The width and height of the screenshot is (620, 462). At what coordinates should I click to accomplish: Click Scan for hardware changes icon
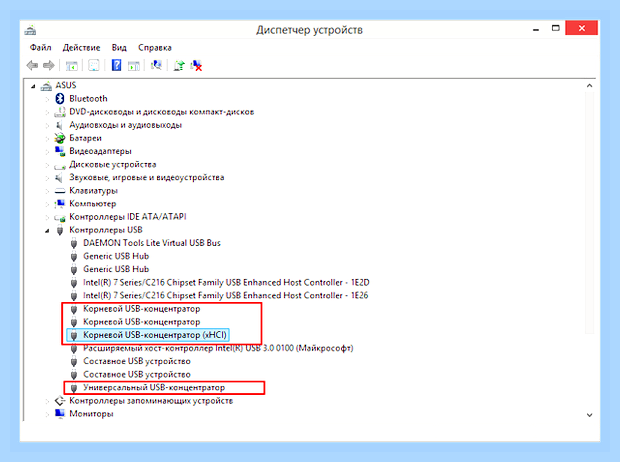click(x=156, y=65)
